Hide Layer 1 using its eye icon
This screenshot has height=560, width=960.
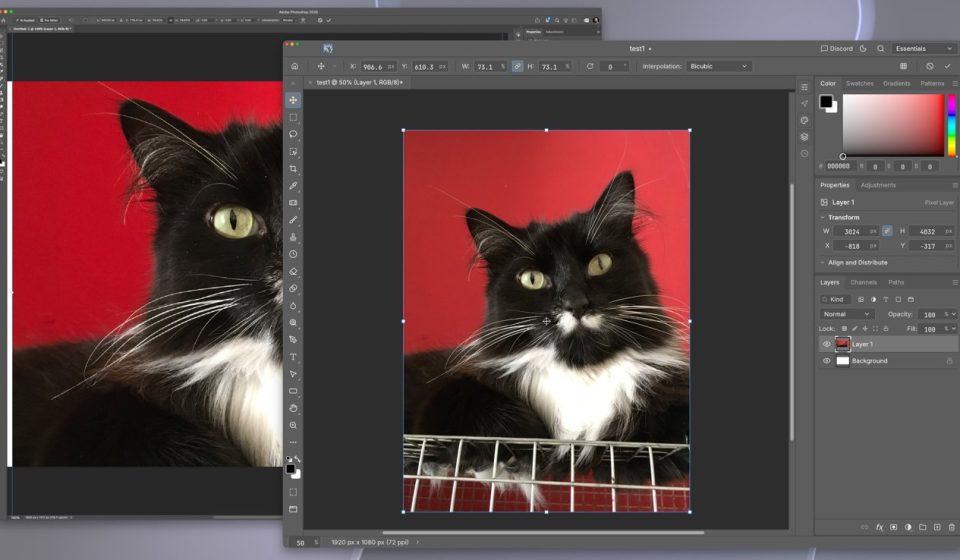(827, 344)
